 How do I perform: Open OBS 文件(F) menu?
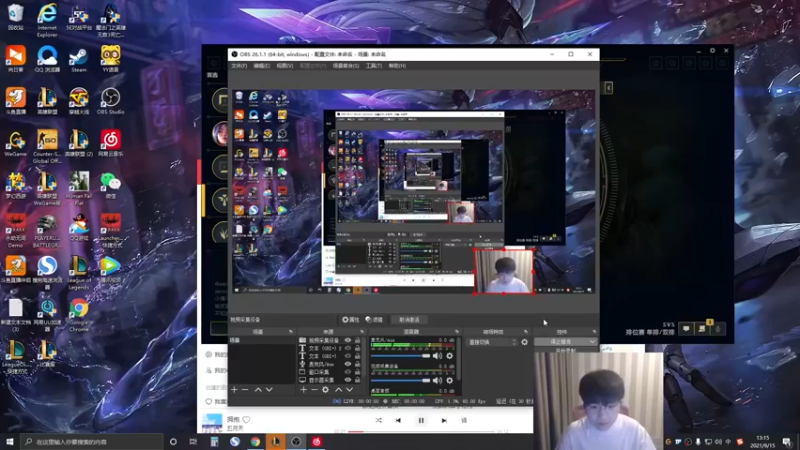[239, 66]
